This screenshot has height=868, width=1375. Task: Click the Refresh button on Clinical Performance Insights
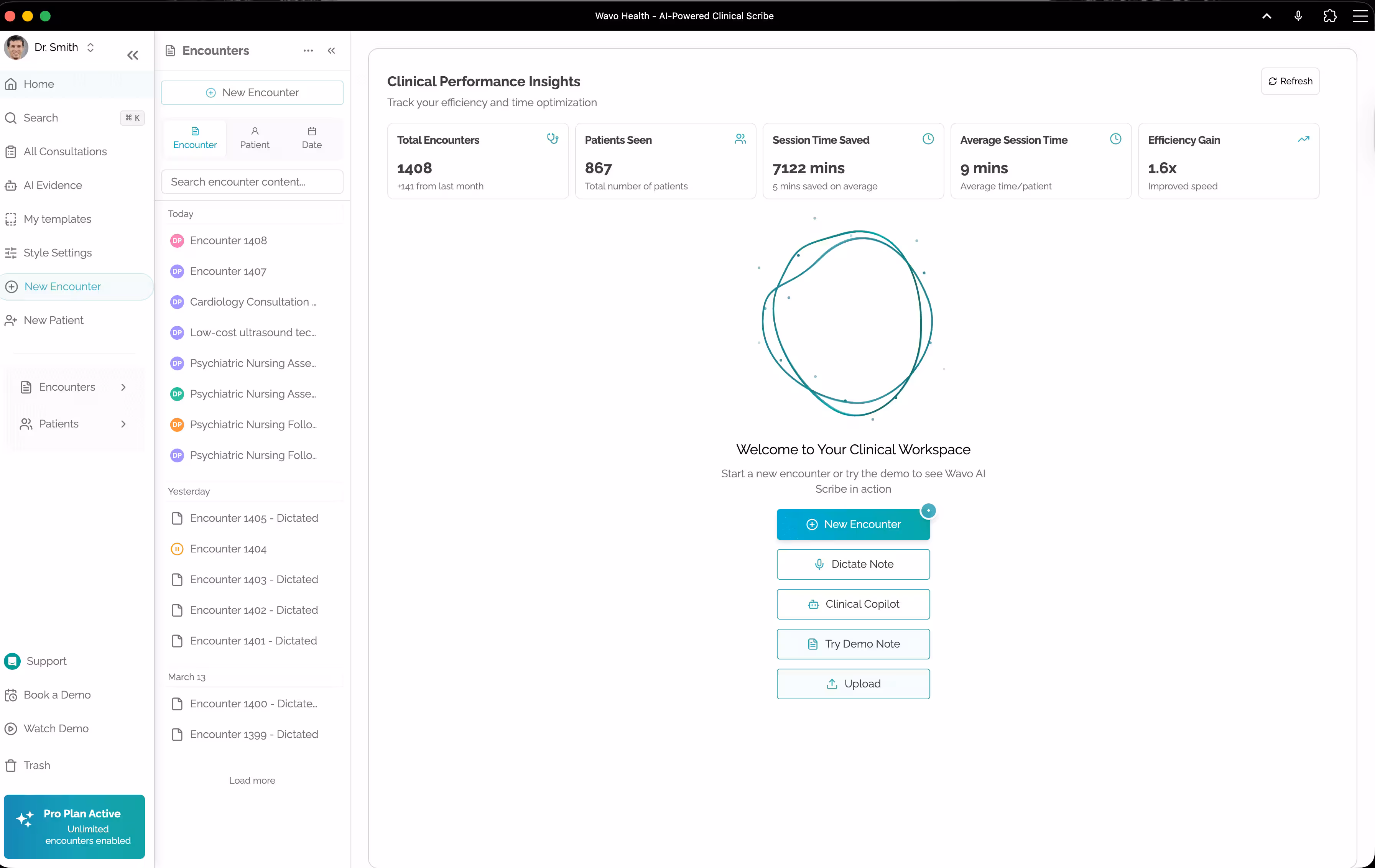tap(1290, 81)
